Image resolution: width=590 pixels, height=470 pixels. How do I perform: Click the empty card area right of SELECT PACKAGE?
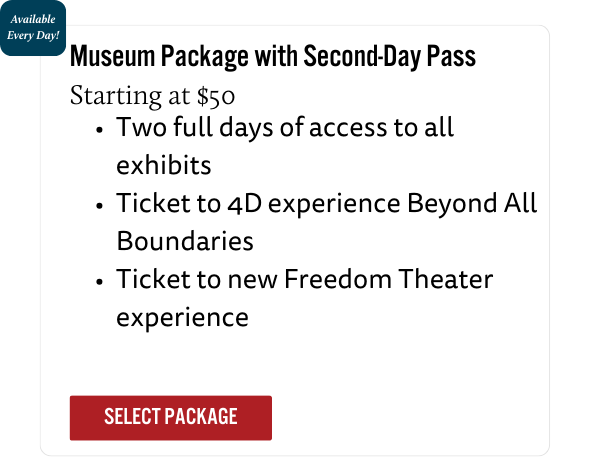(410, 418)
